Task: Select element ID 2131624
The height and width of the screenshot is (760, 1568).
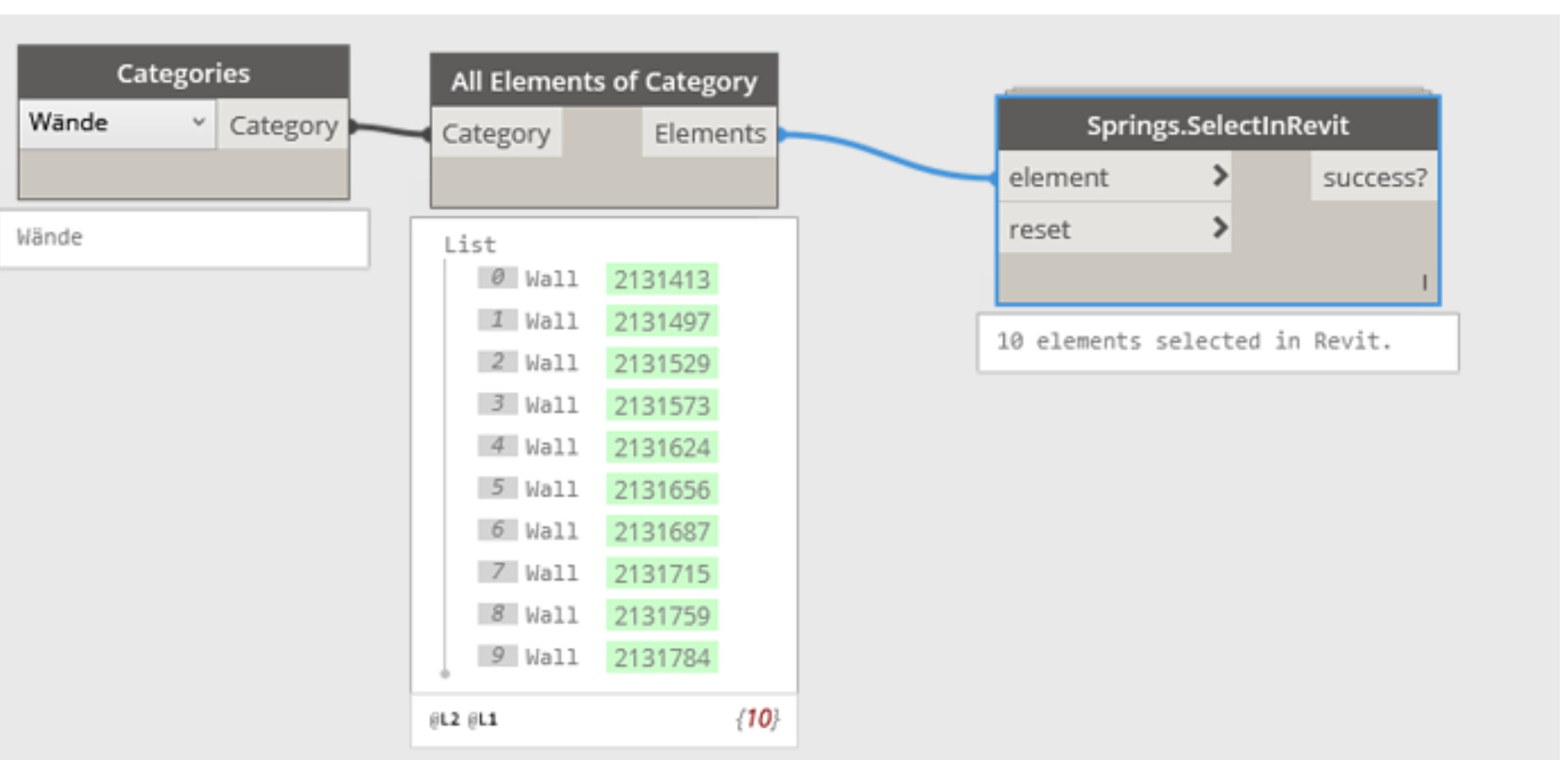Action: 662,447
